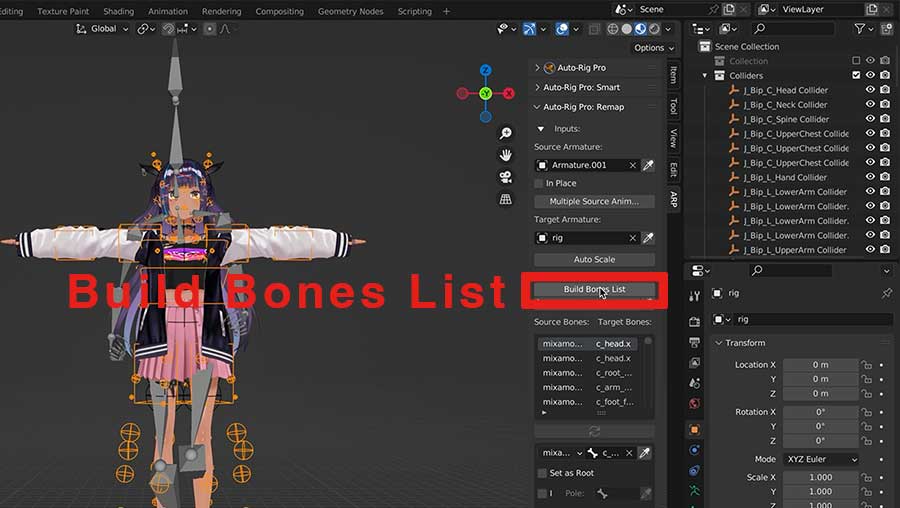
Task: Switch to Shading workspace tab
Action: pos(118,11)
